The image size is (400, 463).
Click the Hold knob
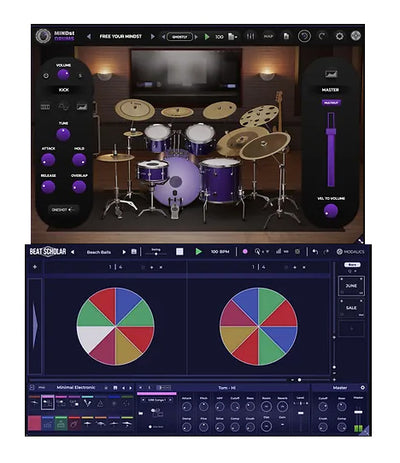pos(79,160)
